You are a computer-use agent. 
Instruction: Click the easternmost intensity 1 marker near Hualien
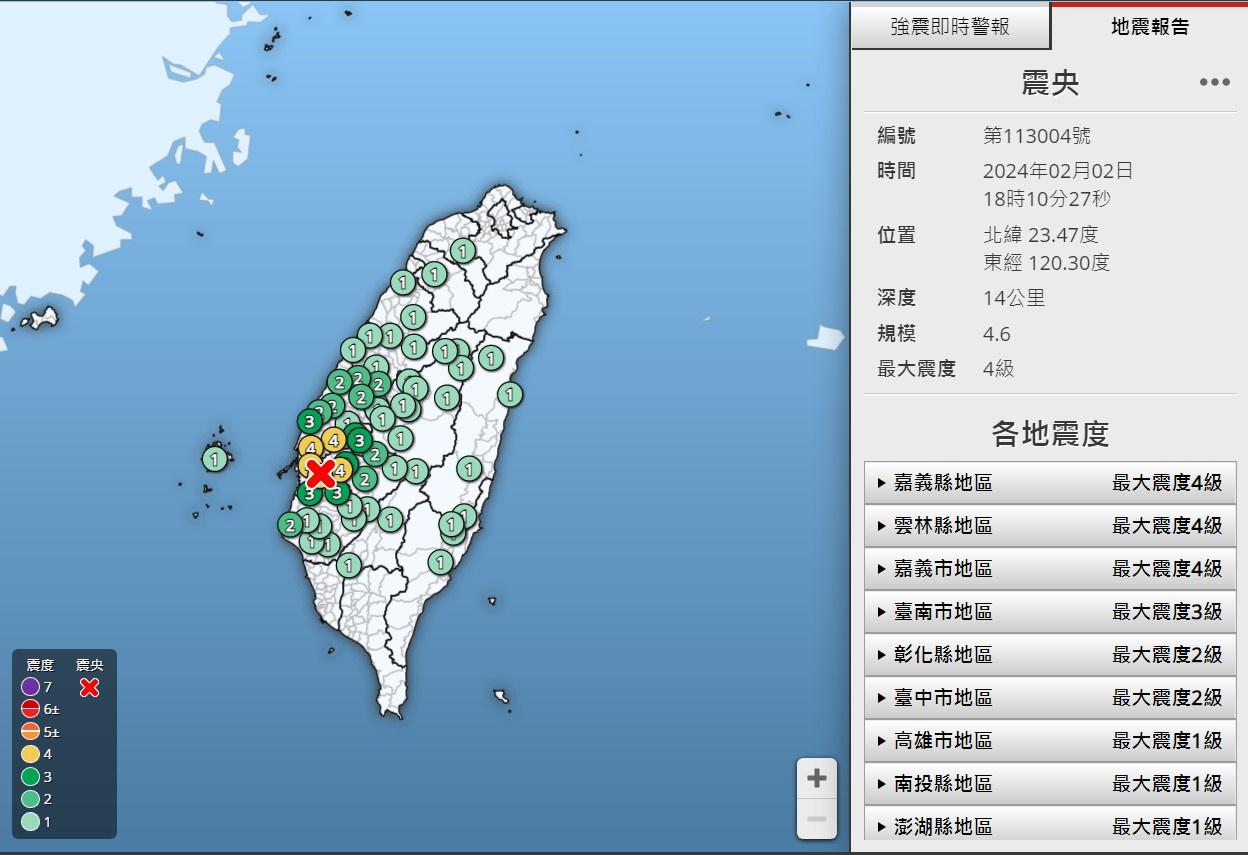(510, 394)
